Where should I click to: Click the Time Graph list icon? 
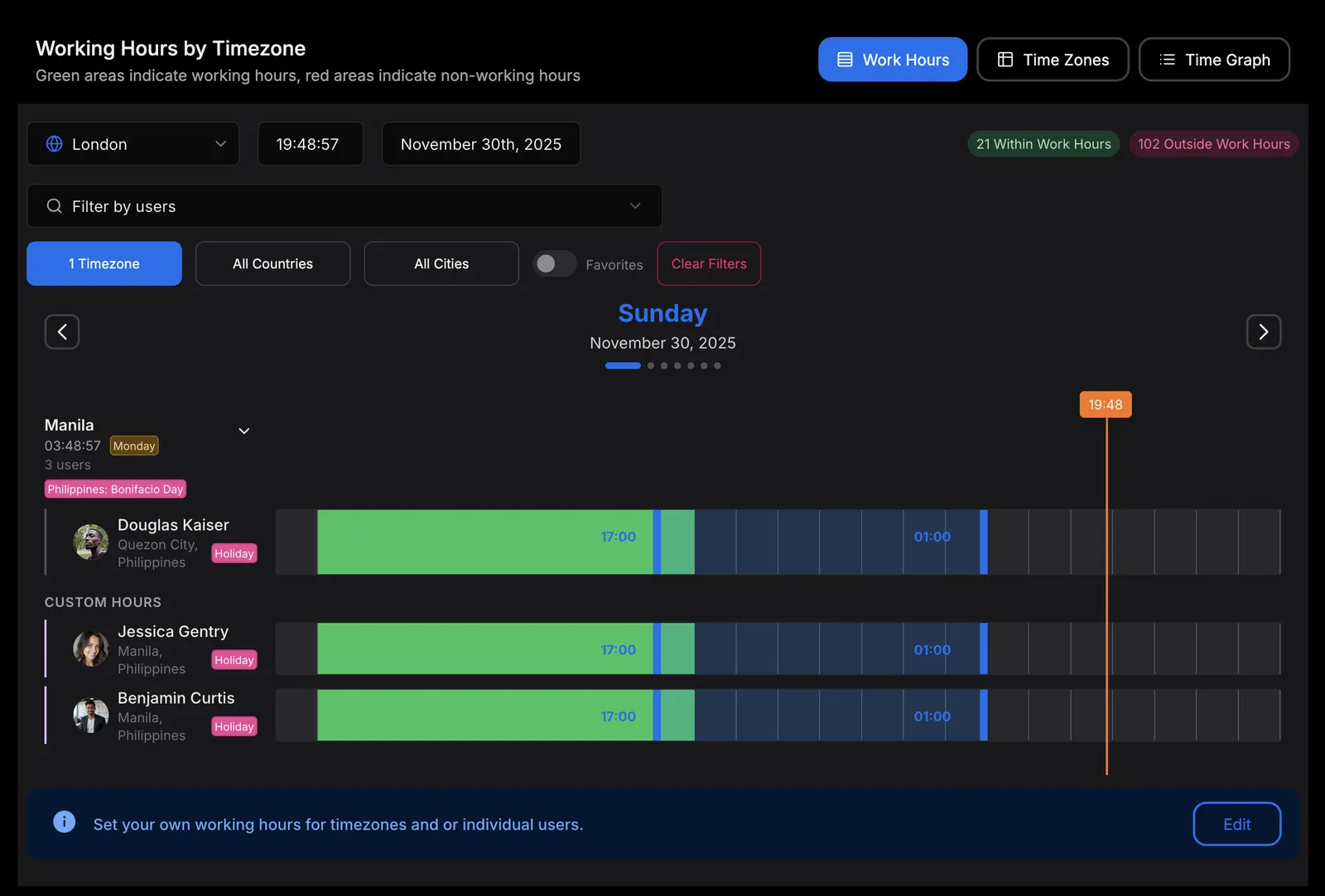[1167, 60]
